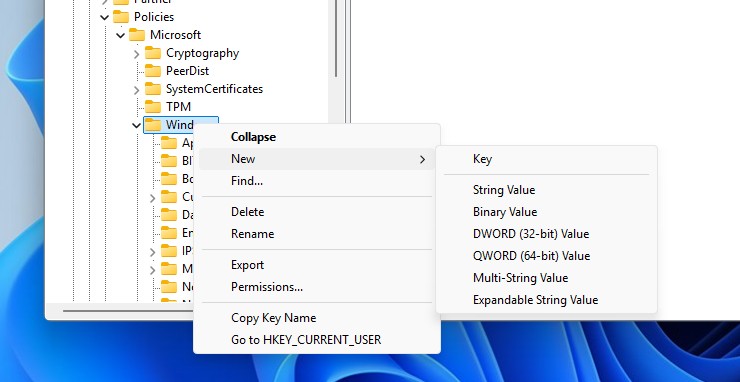Open the New submenu entry

[317, 159]
